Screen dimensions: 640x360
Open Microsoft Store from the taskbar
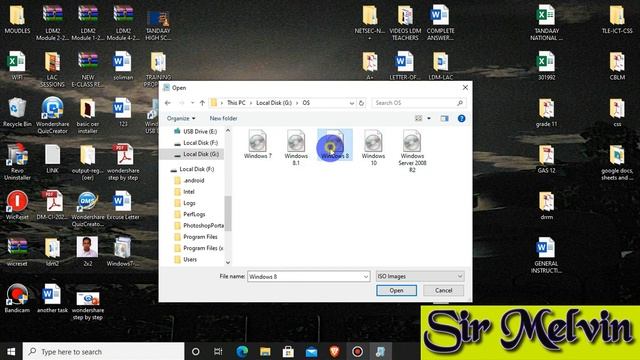click(288, 351)
